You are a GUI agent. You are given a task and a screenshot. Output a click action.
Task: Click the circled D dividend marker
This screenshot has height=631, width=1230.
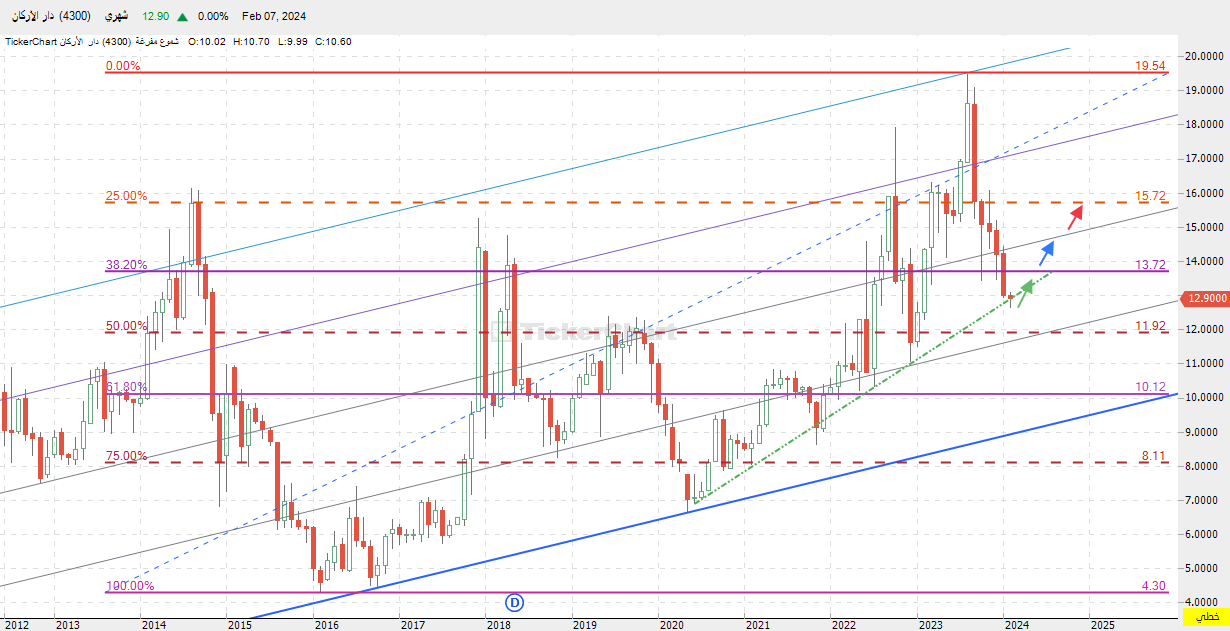pyautogui.click(x=515, y=602)
